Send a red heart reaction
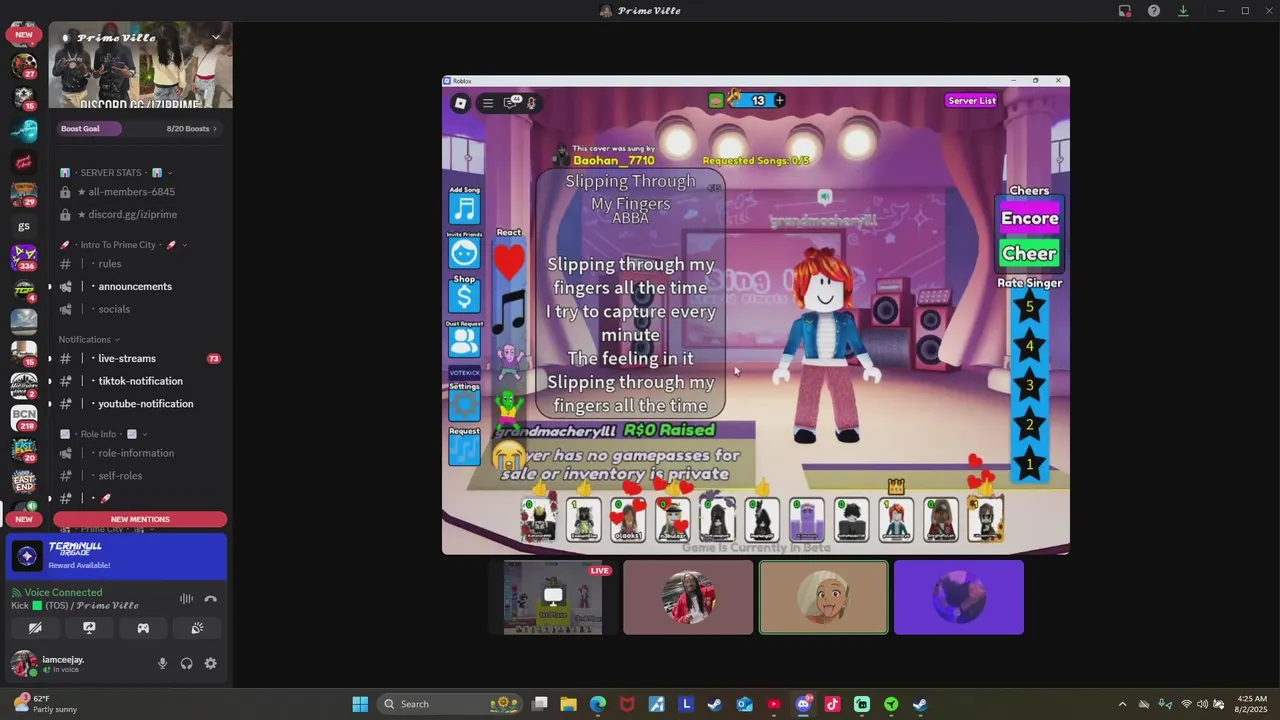The width and height of the screenshot is (1280, 720). (x=509, y=263)
